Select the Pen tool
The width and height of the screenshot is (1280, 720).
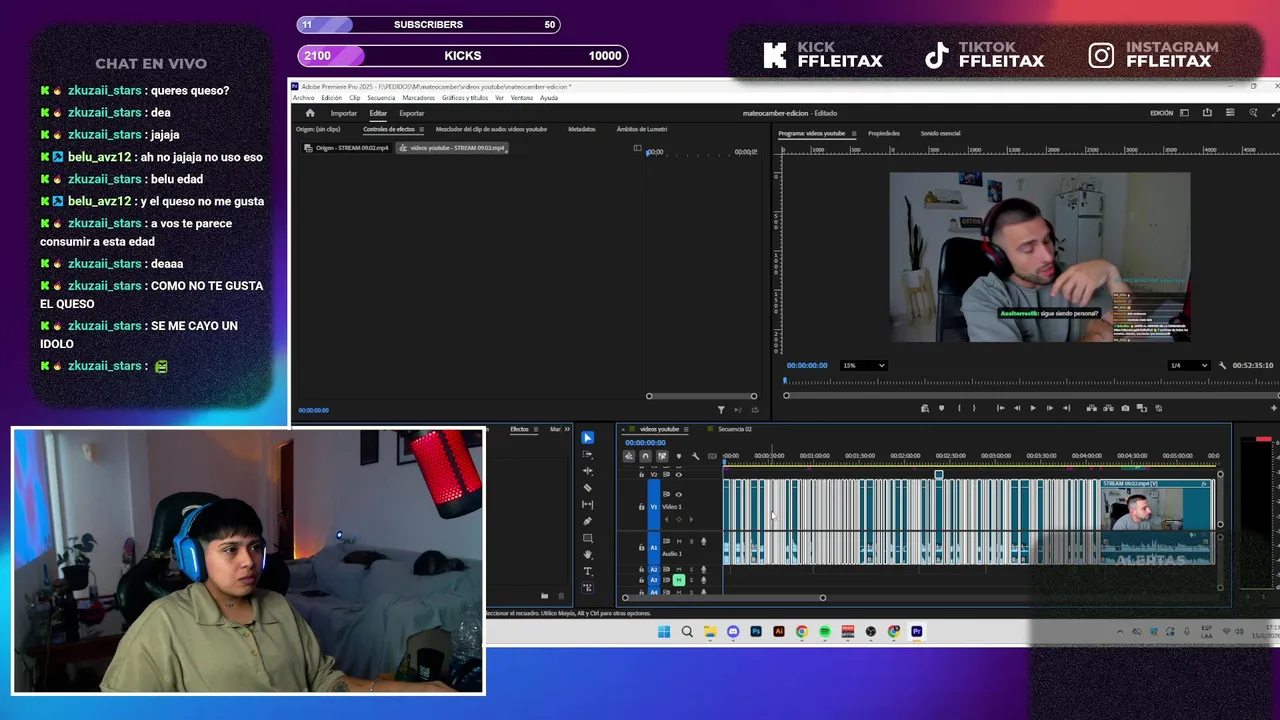point(588,521)
